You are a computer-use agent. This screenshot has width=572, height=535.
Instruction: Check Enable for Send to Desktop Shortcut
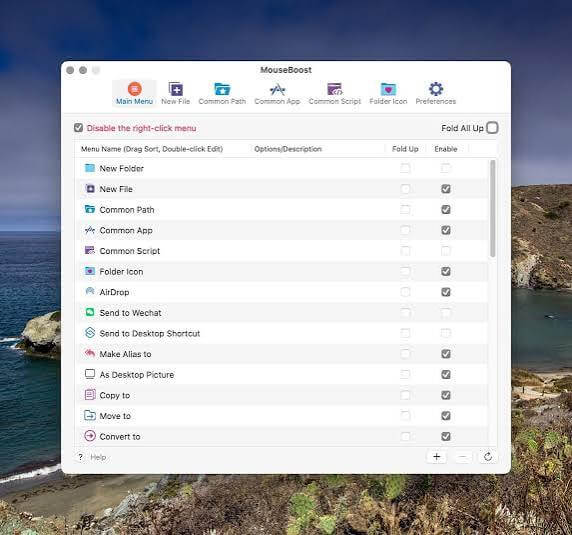coord(445,333)
